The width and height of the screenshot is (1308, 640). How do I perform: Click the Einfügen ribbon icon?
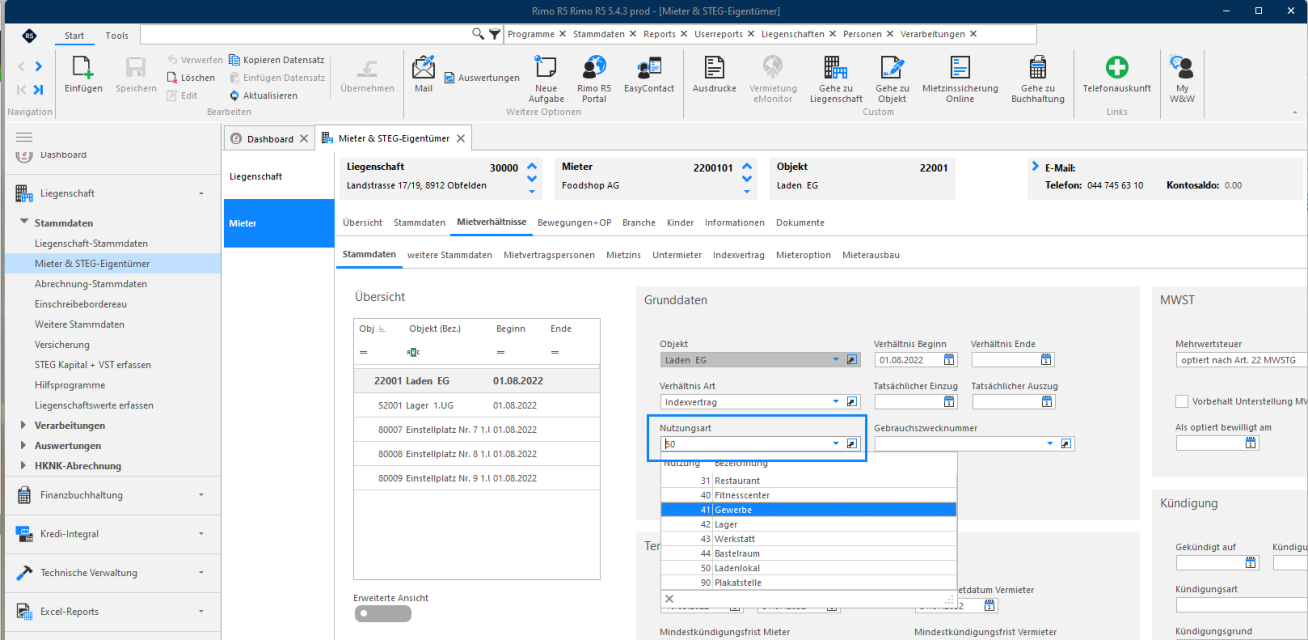(x=83, y=75)
